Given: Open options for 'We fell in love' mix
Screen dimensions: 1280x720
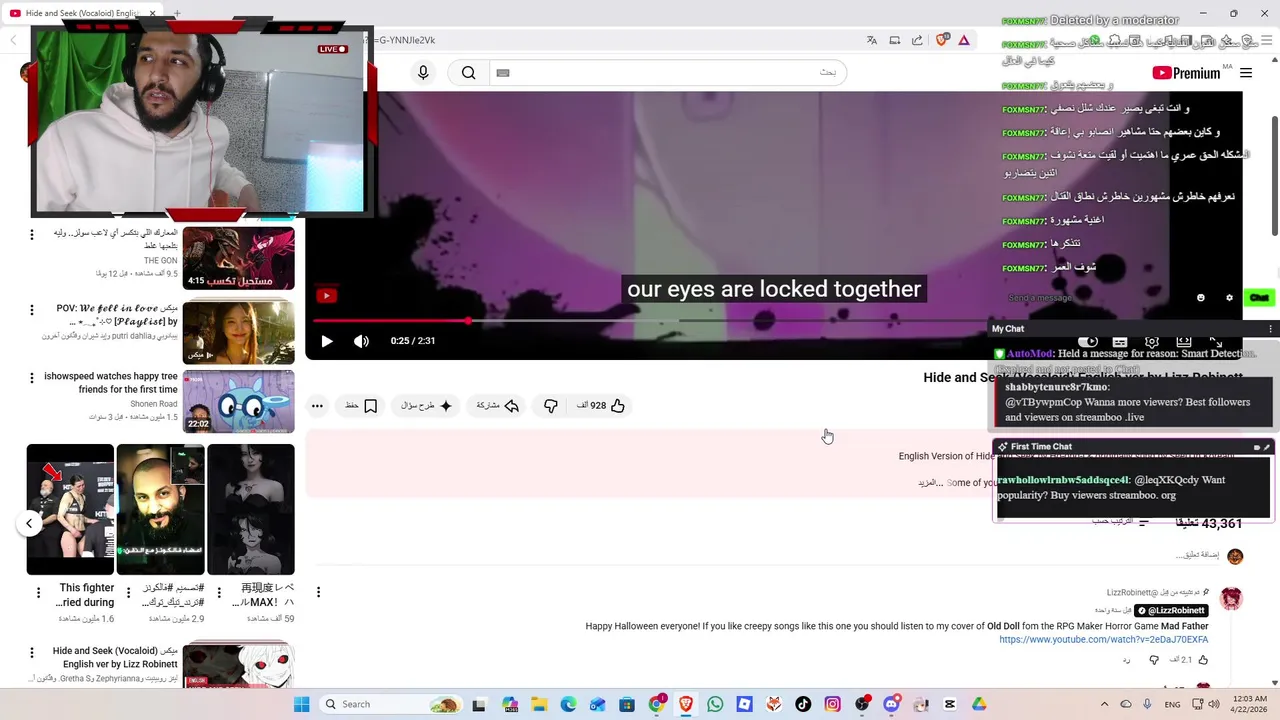Looking at the screenshot, I should tap(31, 310).
